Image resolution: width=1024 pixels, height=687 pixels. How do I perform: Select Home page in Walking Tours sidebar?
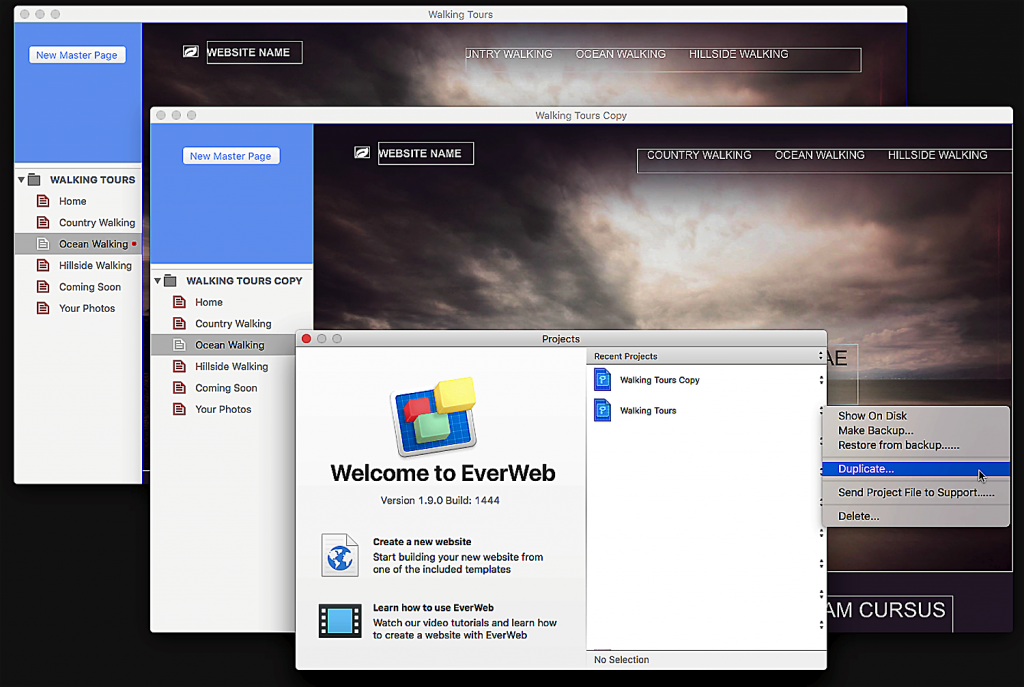[x=72, y=201]
